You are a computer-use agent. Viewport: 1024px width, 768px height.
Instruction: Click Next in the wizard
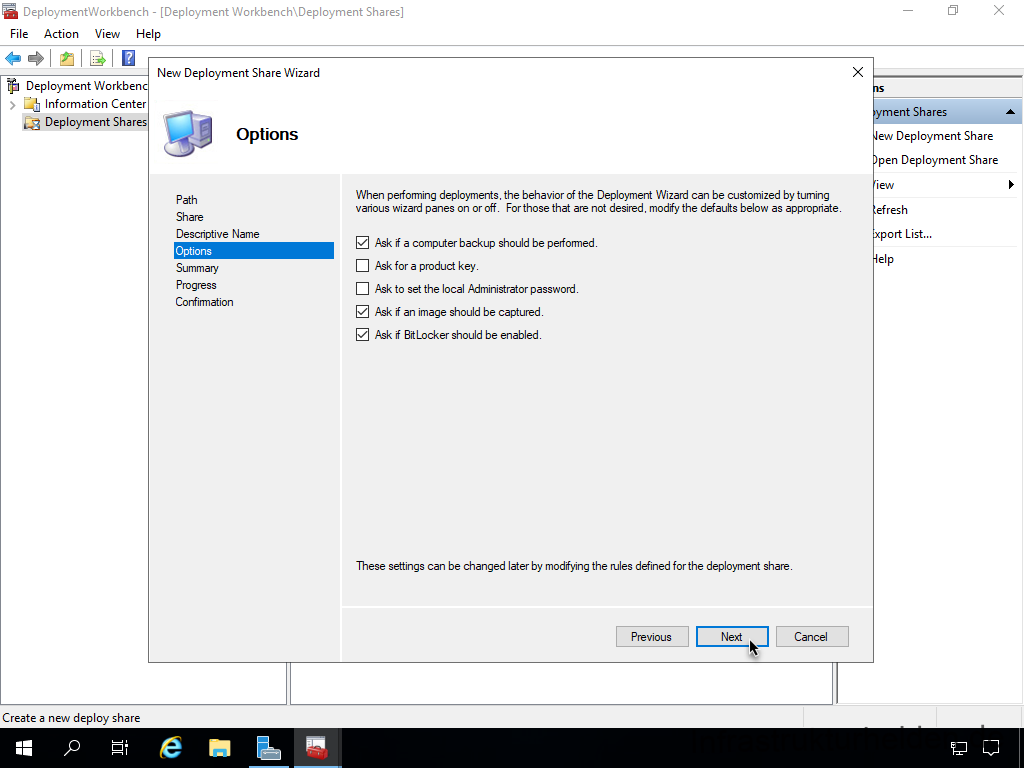click(731, 637)
